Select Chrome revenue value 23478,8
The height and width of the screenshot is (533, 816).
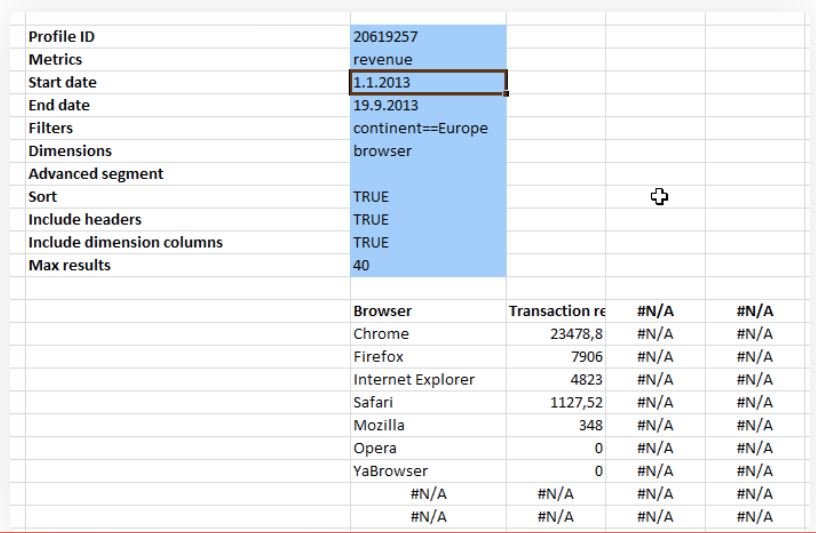[x=556, y=334]
